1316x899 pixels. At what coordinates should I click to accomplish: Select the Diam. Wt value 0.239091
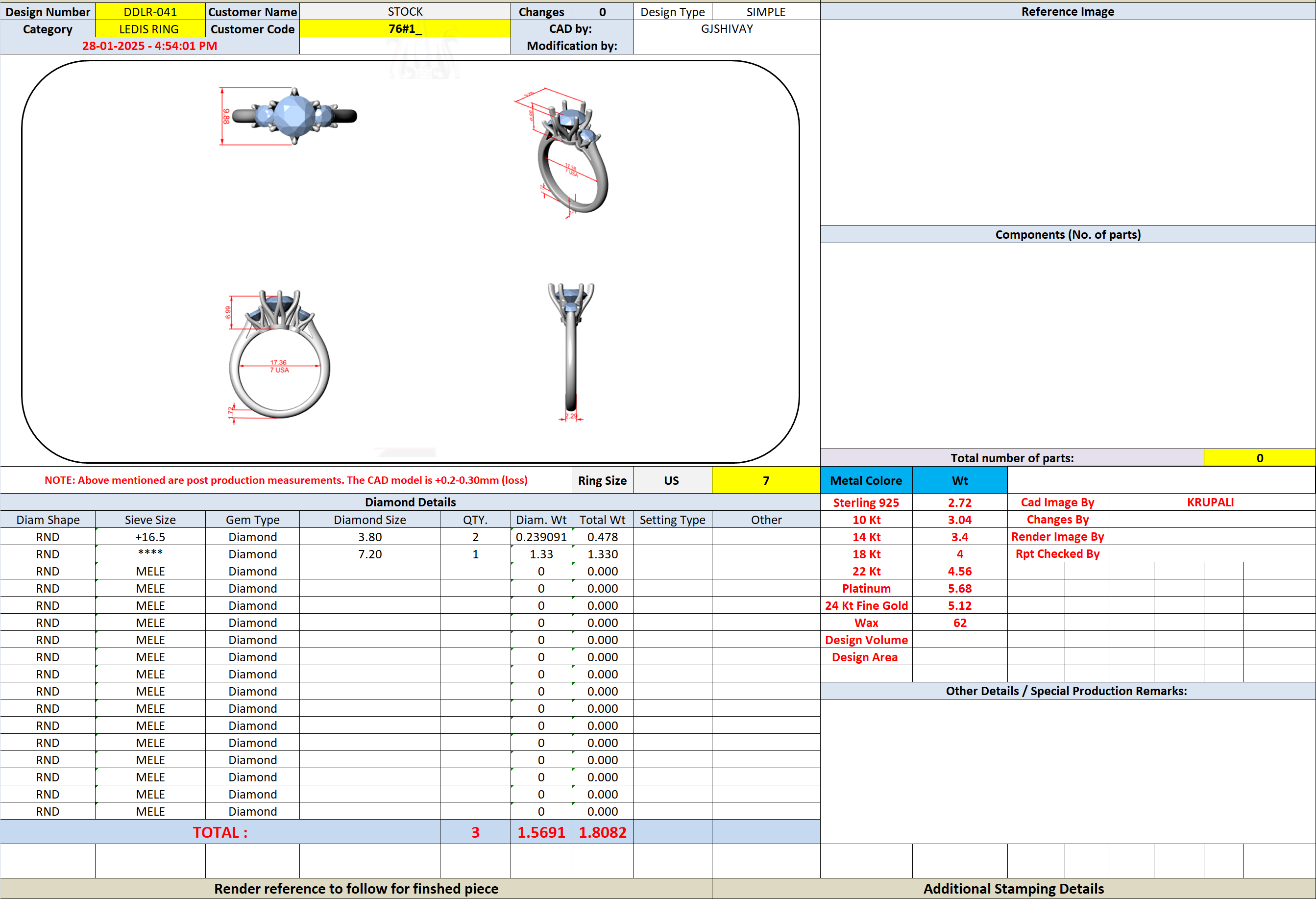541,536
